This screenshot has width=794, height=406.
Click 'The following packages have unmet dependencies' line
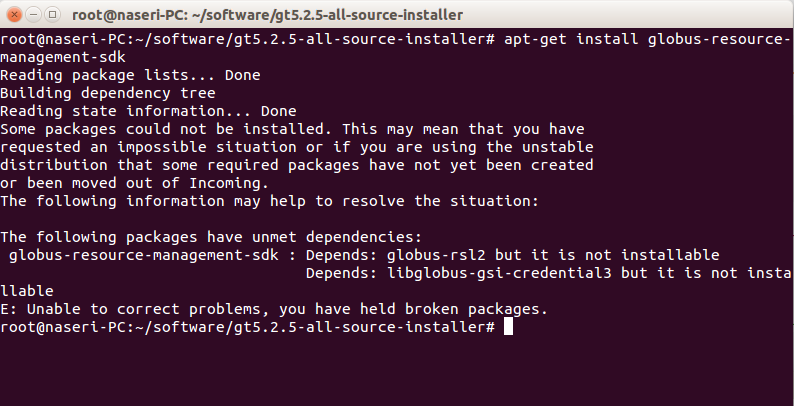point(211,237)
